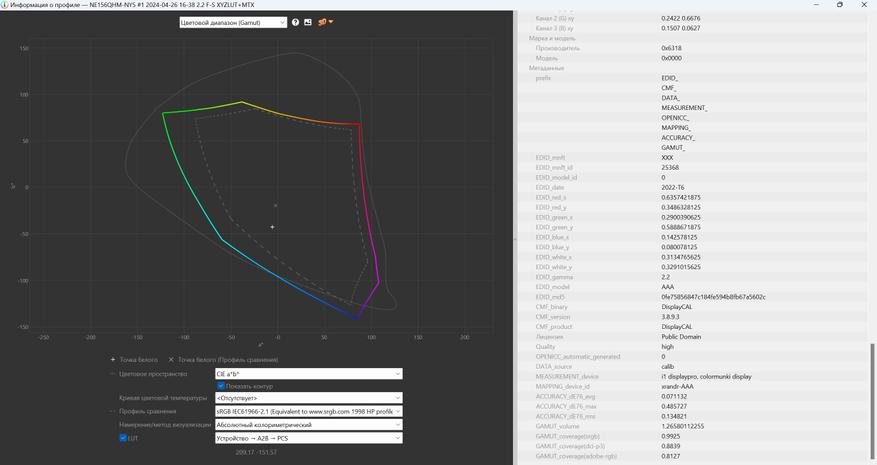Open the orange 3D view icon

[x=322, y=22]
